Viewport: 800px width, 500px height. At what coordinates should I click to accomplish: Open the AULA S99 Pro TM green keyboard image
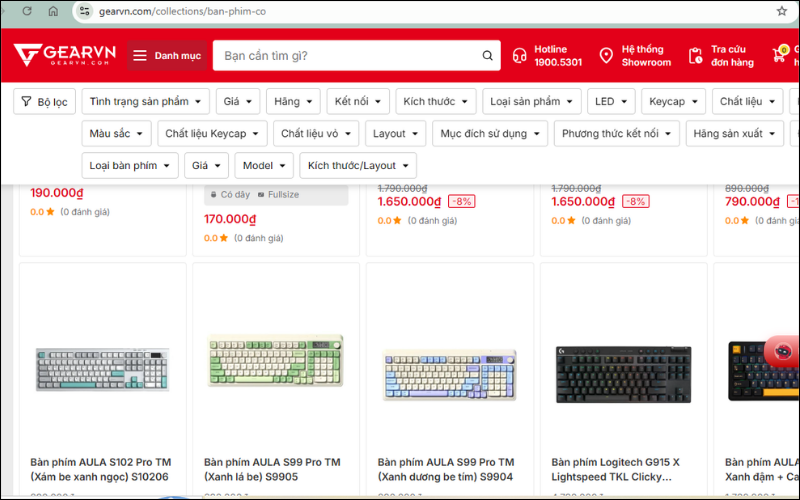point(276,361)
